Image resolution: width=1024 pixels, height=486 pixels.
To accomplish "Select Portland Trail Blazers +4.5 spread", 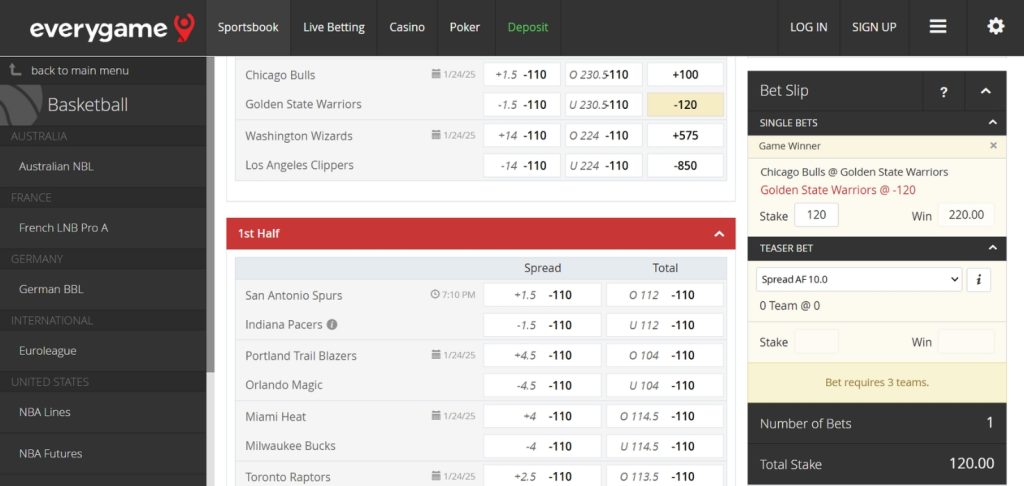I will point(542,355).
